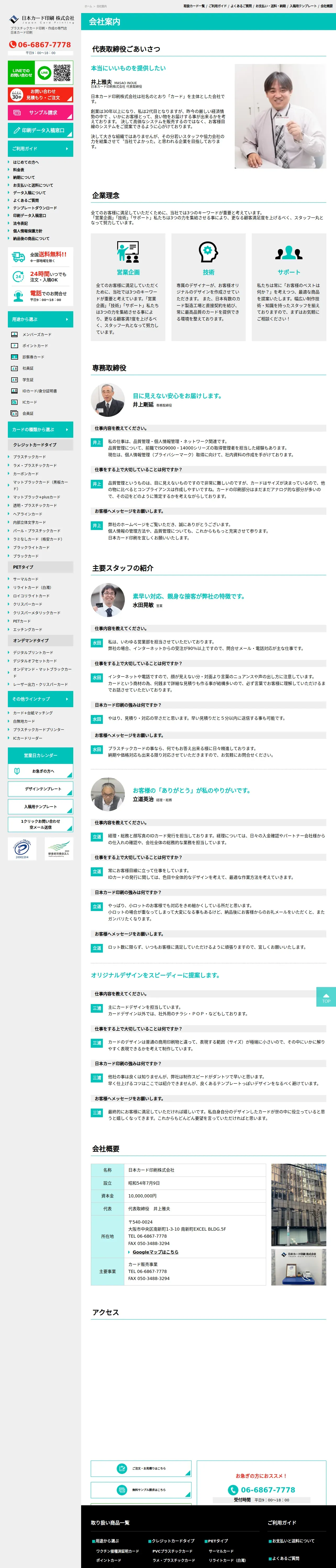
Task: Open ご利用ガイド in top navigation
Action: point(218,6)
